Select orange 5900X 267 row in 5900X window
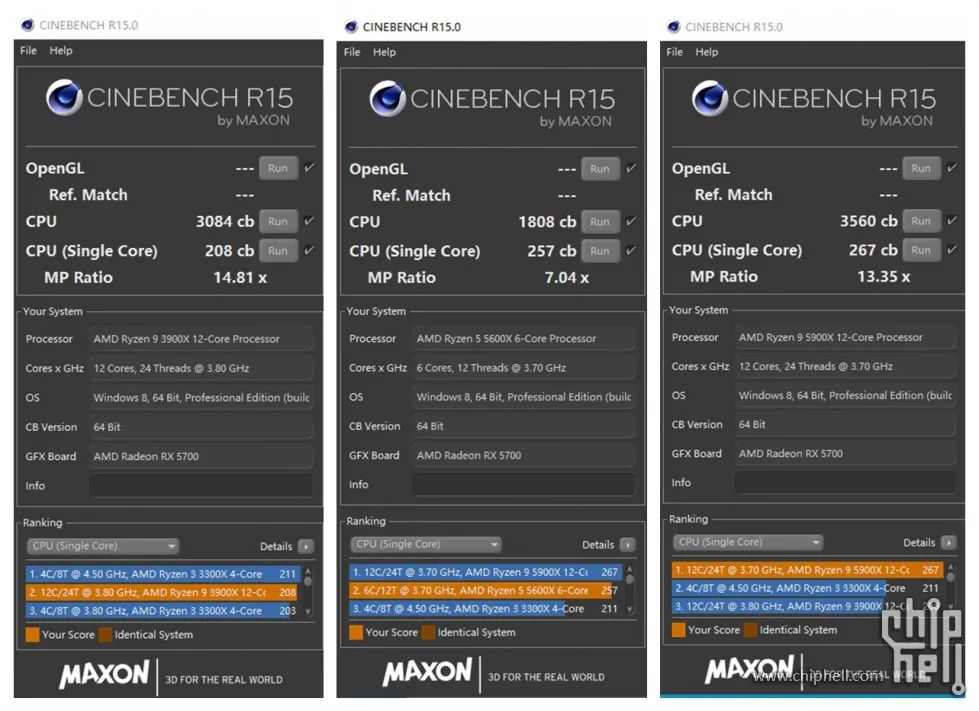 click(x=808, y=570)
